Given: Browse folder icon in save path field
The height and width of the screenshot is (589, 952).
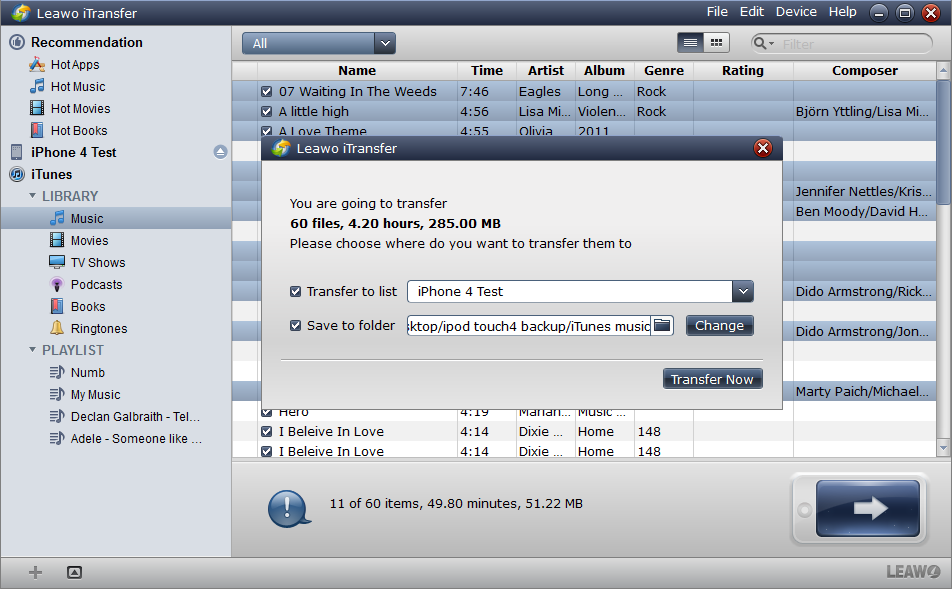Looking at the screenshot, I should (x=662, y=325).
